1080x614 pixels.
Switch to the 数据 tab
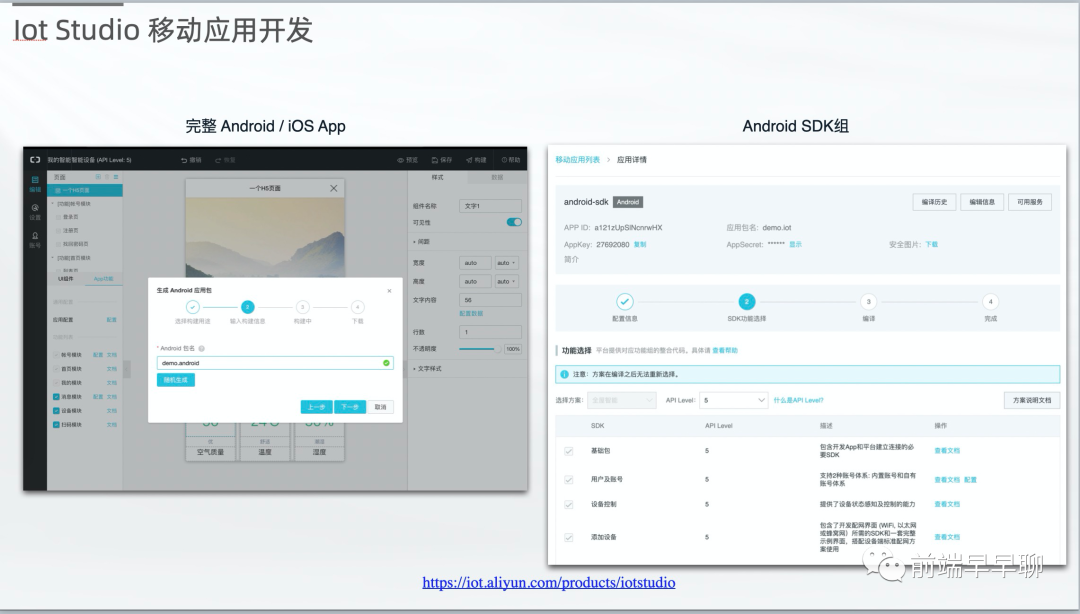pos(497,178)
